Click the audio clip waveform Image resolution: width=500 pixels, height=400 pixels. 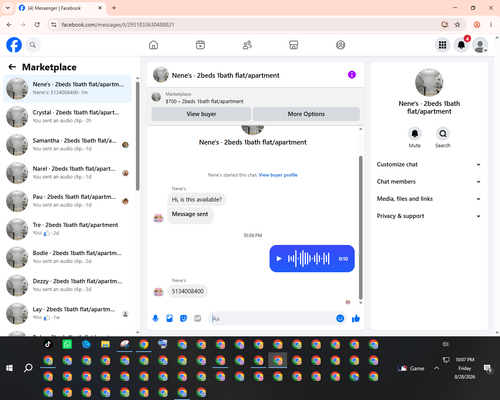click(x=309, y=259)
